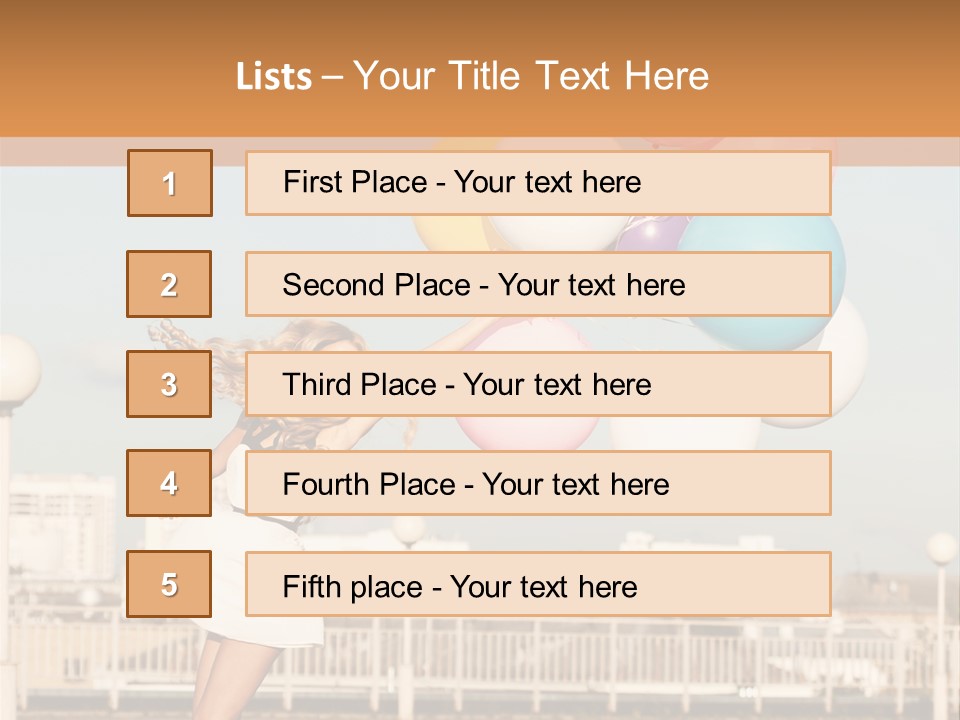Click the Third Place text box
Viewport: 960px width, 720px height.
(538, 384)
